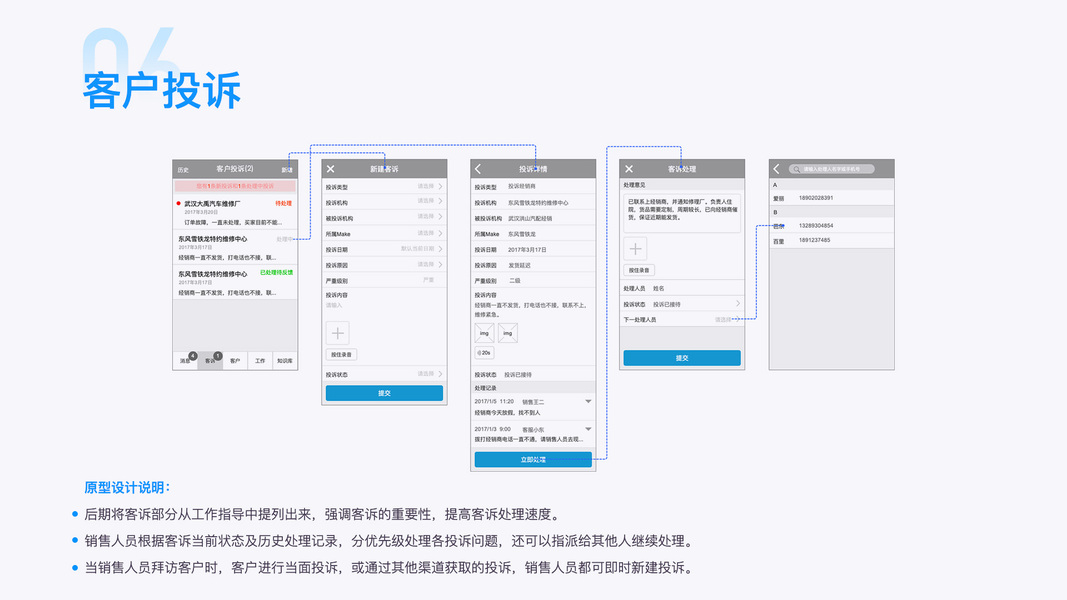Go back from the 投诉详情 screen

[478, 169]
